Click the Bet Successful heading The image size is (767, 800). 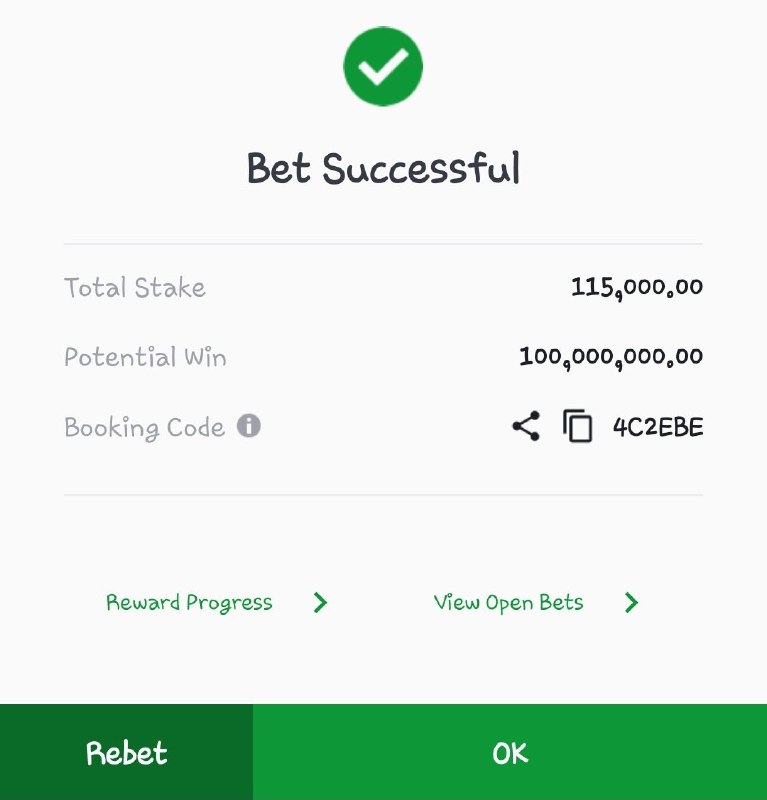[383, 168]
